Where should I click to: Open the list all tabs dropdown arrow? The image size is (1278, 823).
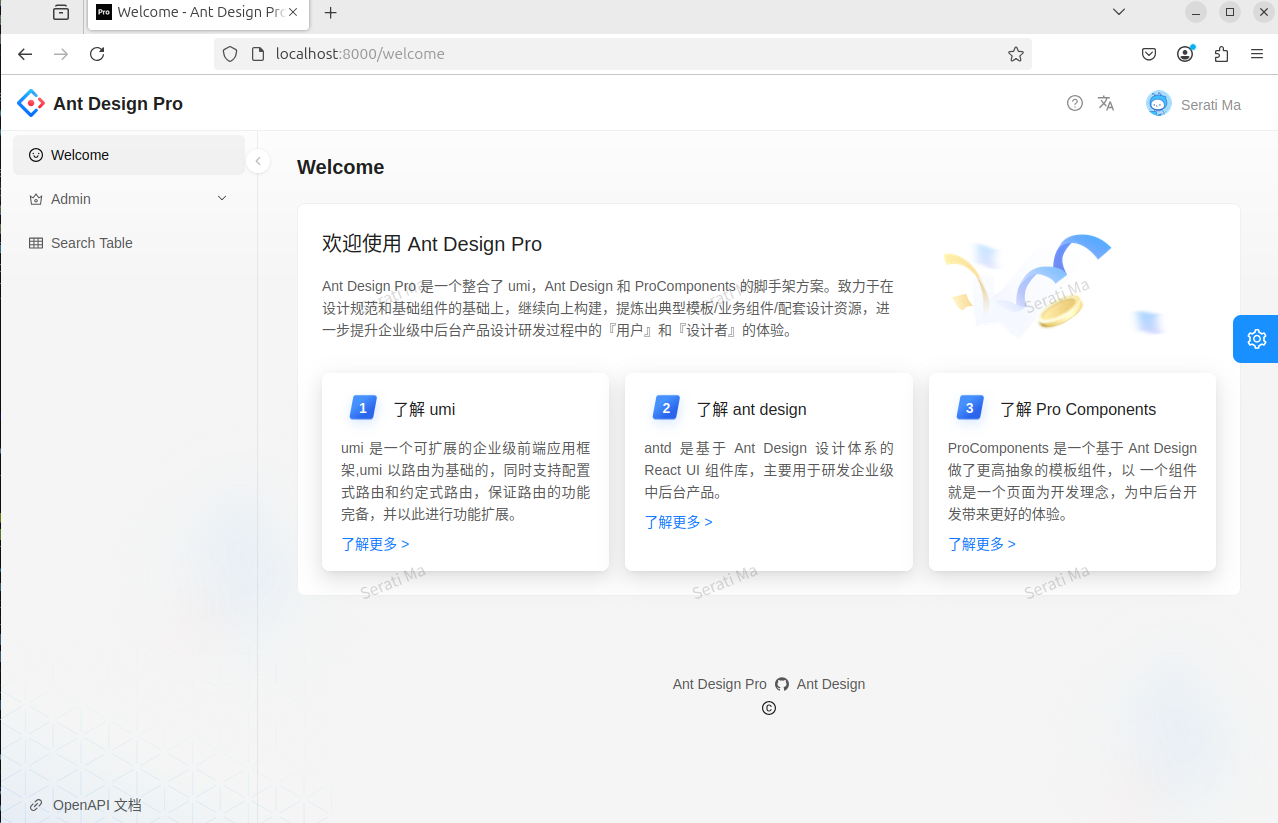pyautogui.click(x=1120, y=12)
